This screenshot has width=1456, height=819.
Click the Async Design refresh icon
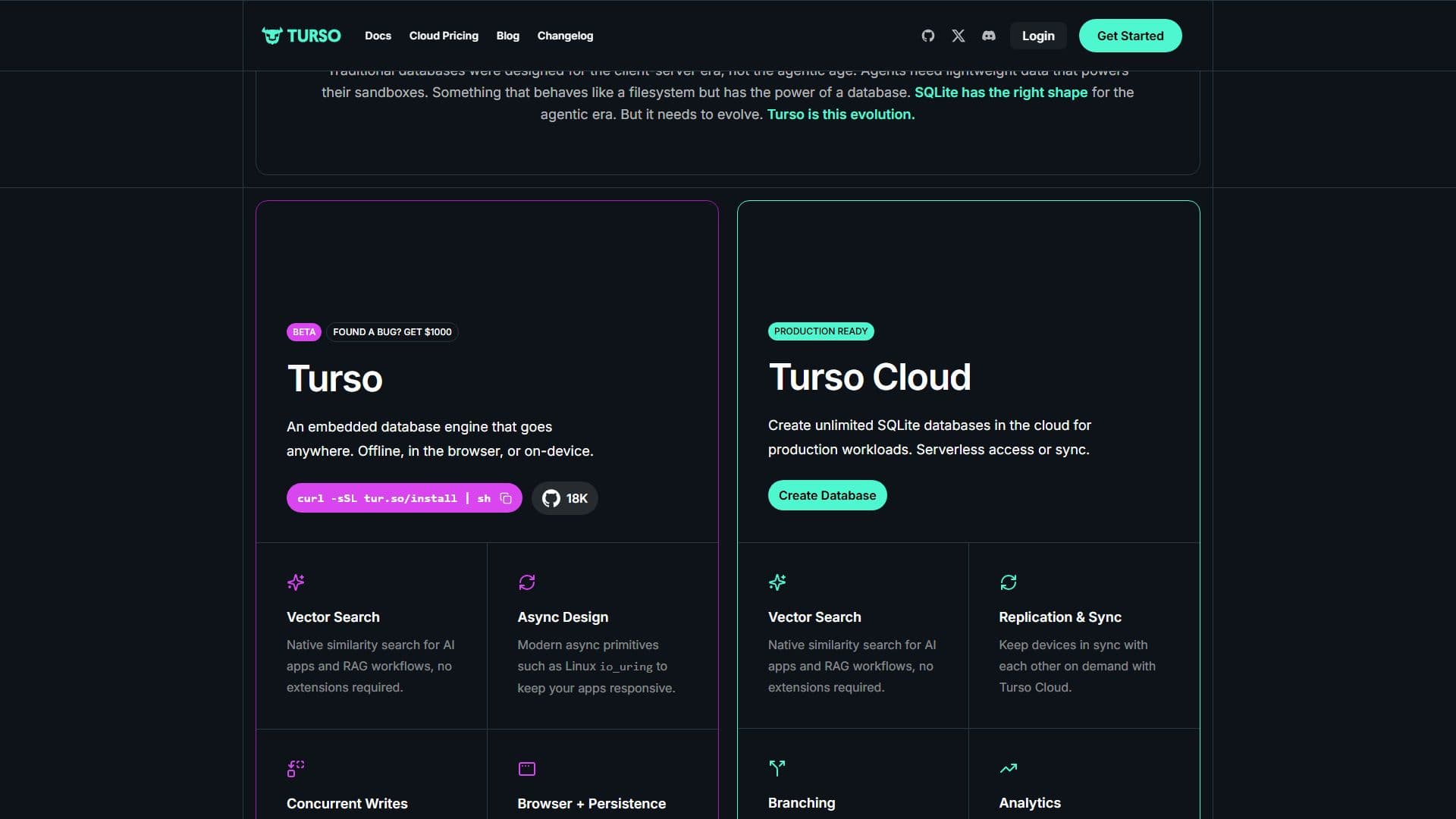click(x=527, y=582)
